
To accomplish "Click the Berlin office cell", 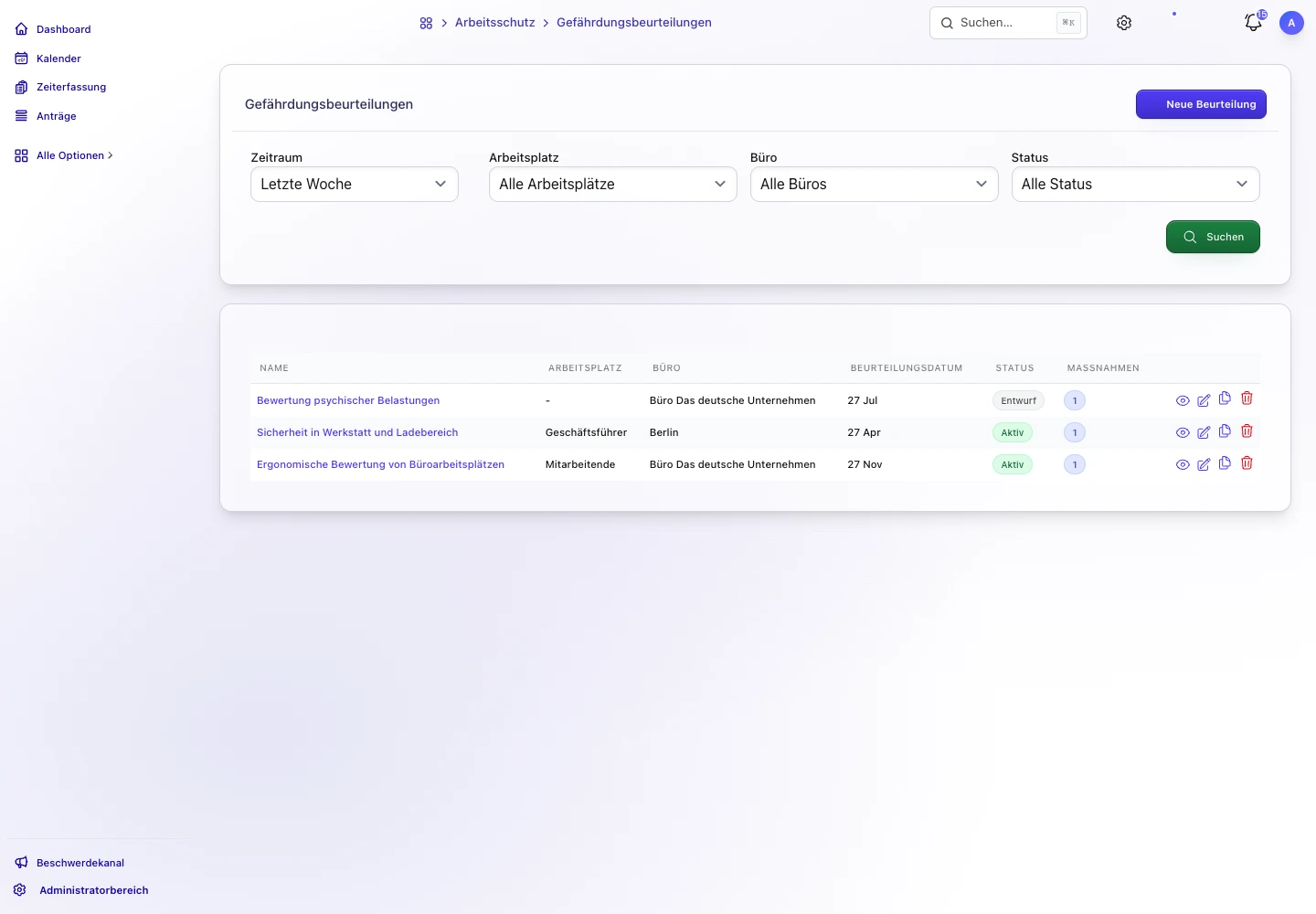I will 664,432.
